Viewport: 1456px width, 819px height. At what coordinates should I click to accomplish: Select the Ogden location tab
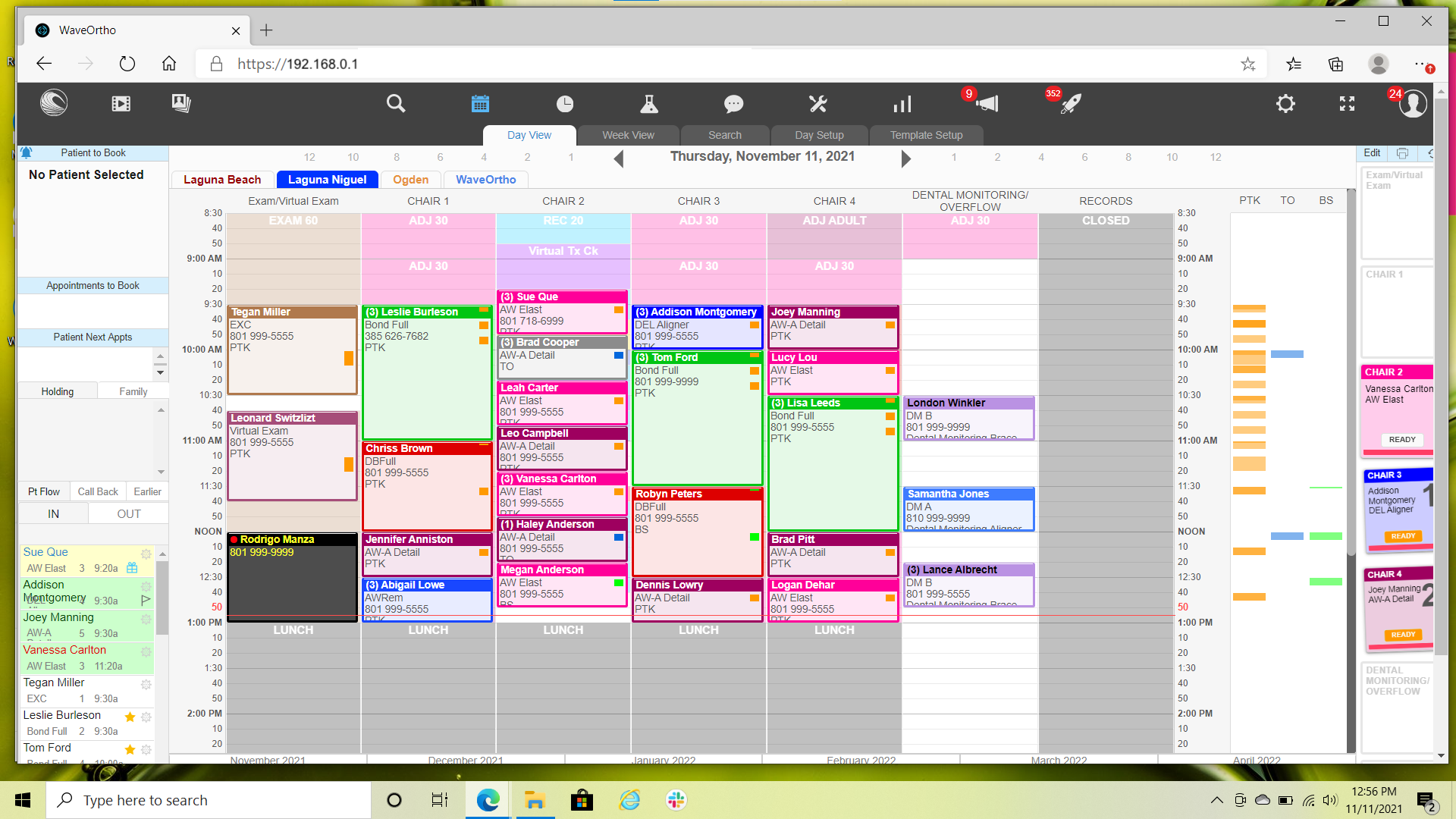point(410,180)
